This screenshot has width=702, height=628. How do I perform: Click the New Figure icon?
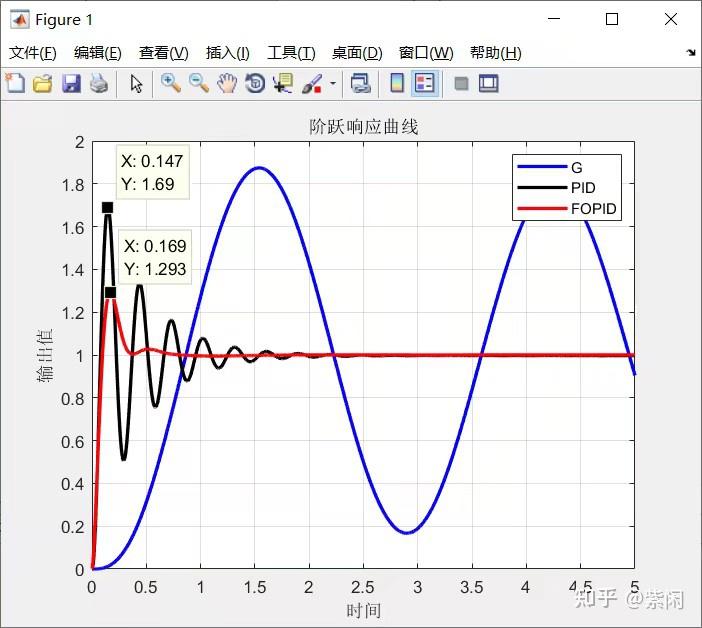click(x=15, y=83)
